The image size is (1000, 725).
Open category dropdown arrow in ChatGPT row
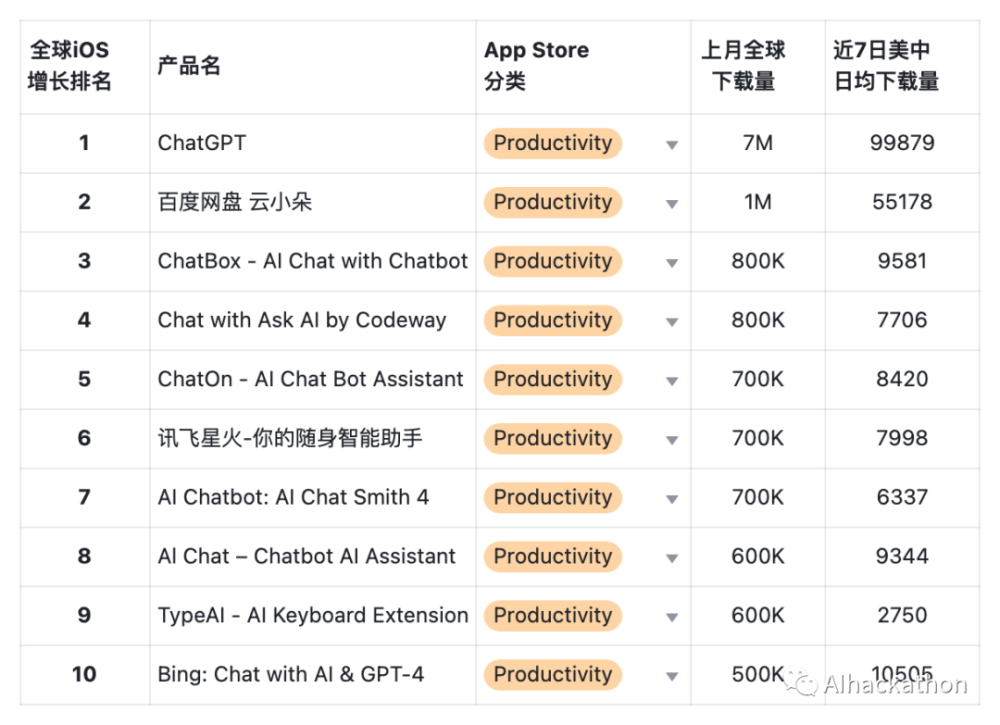pos(672,145)
